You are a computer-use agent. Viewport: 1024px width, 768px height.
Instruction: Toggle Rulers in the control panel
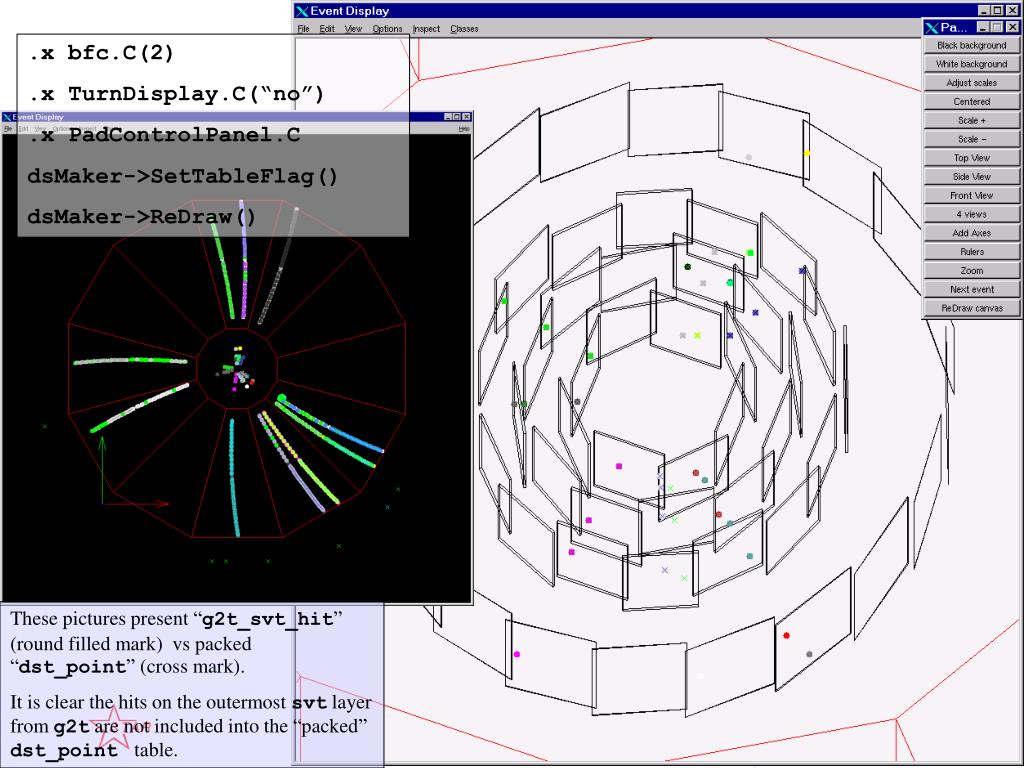(971, 252)
